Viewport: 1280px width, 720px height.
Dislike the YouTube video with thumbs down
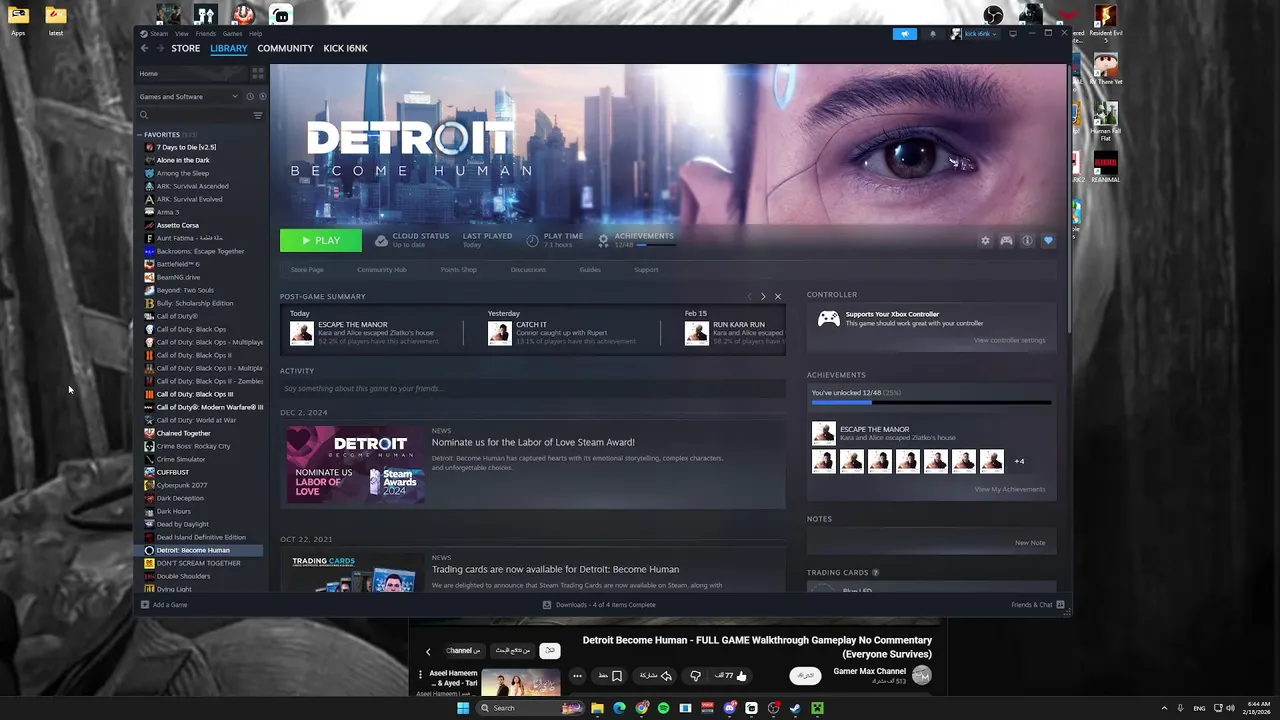695,676
